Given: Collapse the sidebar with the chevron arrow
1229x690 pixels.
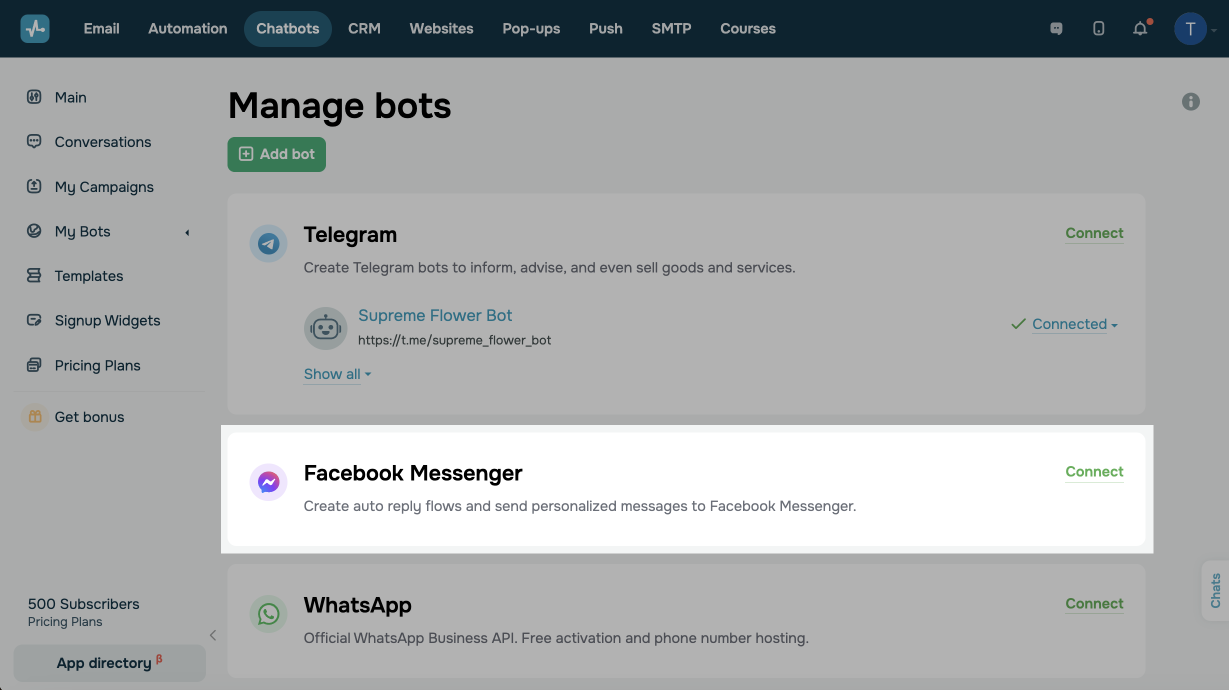Looking at the screenshot, I should coord(213,635).
